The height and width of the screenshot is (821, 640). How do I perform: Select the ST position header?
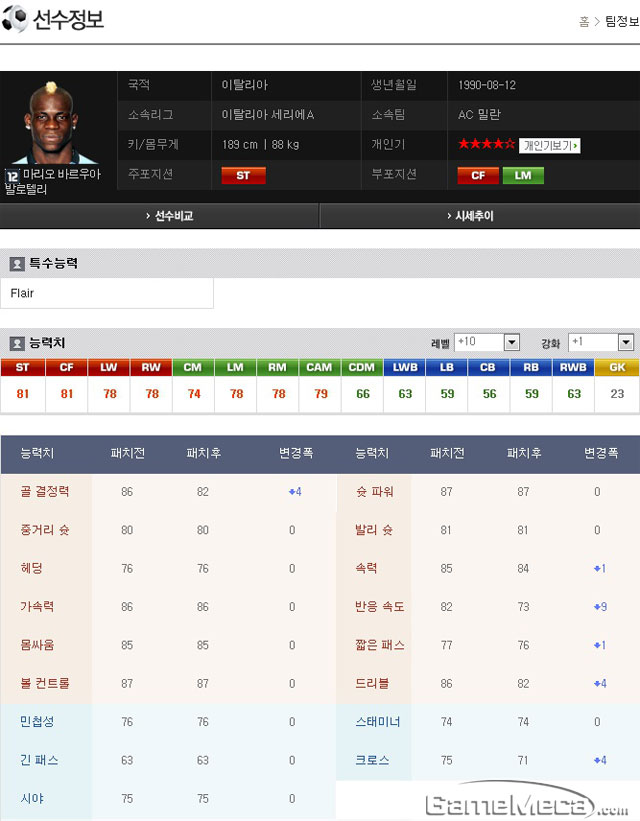[x=23, y=368]
